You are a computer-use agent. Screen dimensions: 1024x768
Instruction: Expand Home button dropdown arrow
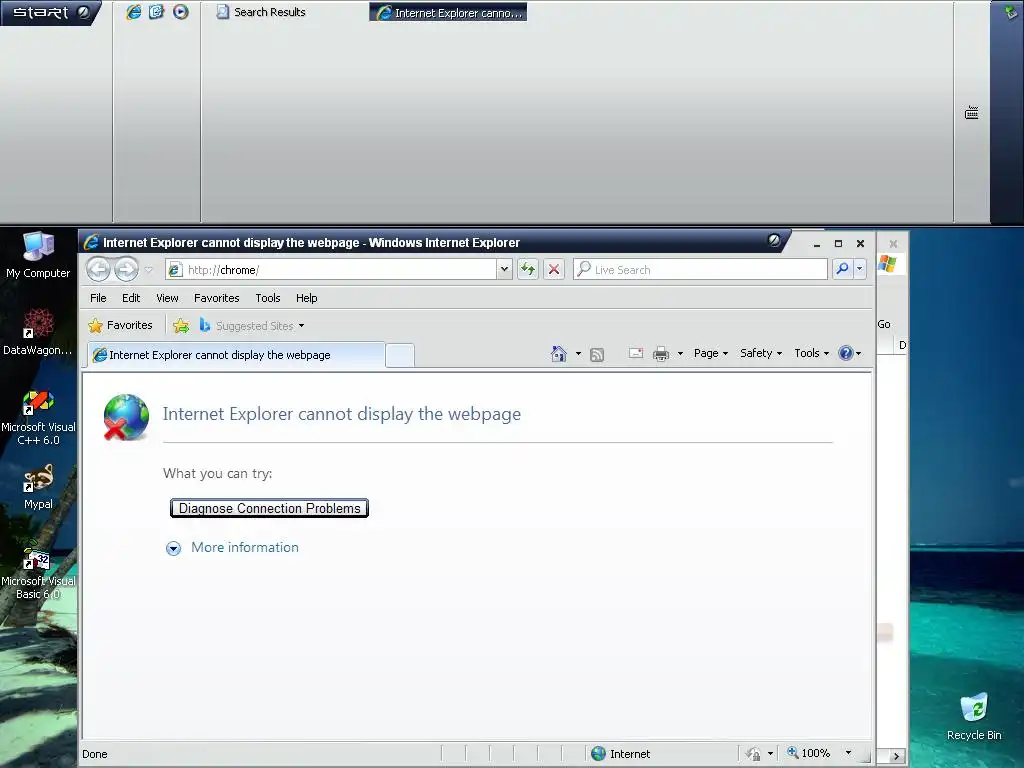[578, 353]
